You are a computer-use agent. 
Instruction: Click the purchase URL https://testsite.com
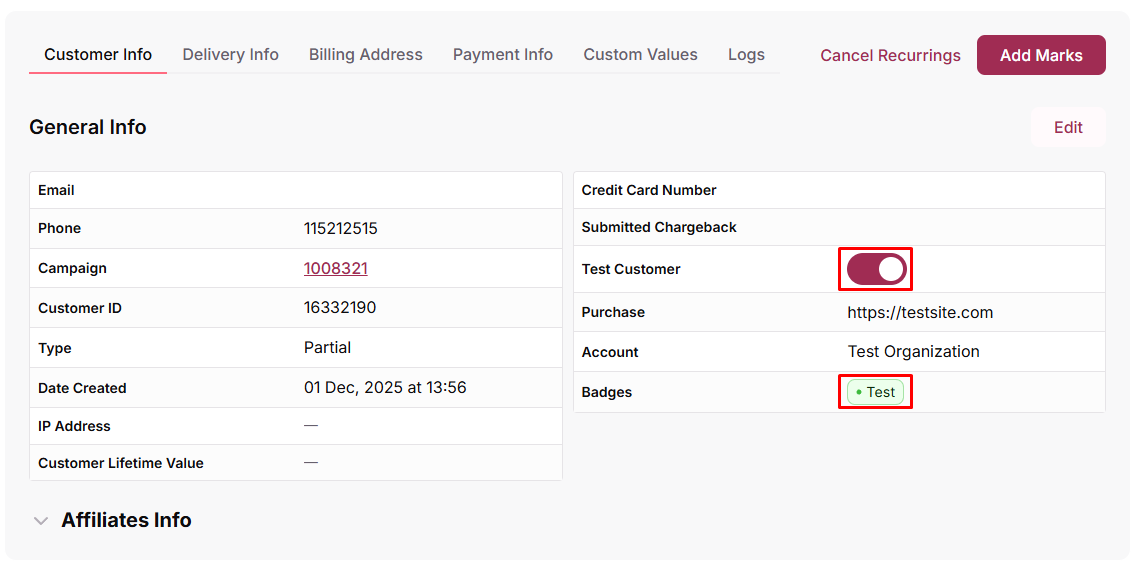(920, 313)
